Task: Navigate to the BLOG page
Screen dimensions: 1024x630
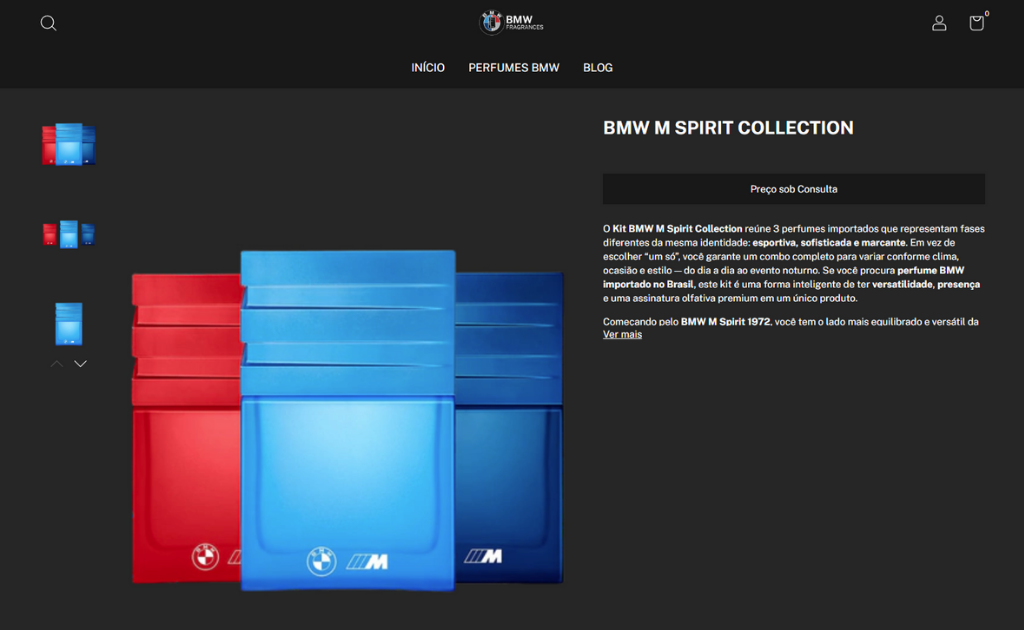Action: click(598, 68)
